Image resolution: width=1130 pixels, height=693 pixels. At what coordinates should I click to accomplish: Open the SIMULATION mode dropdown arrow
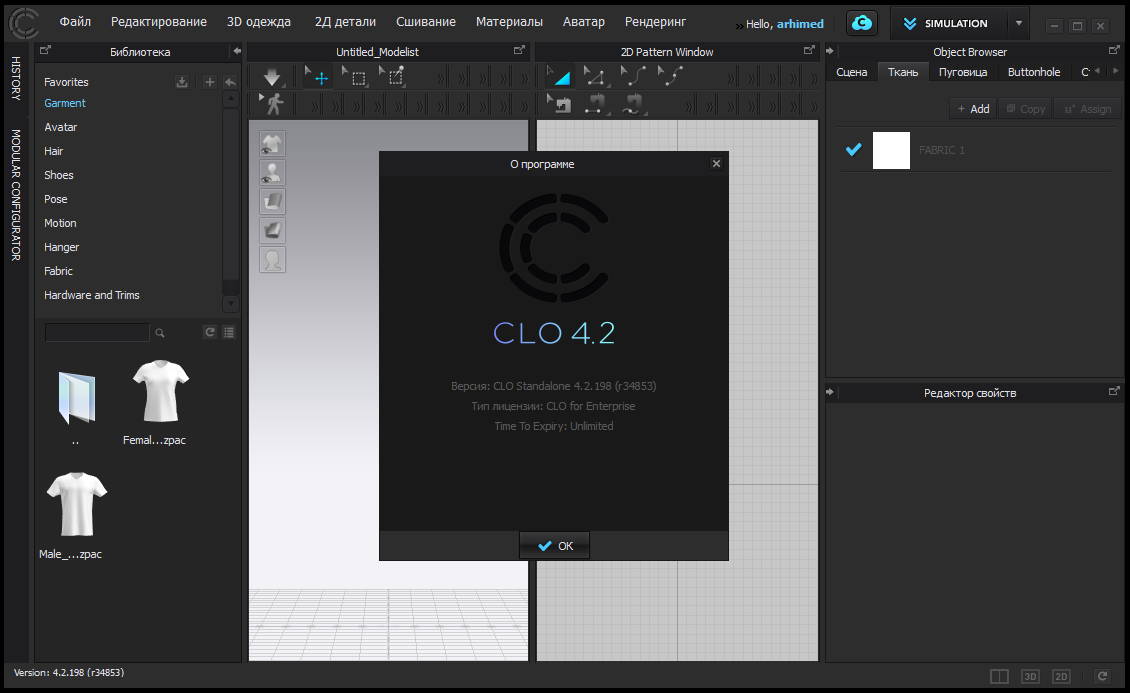point(1018,23)
